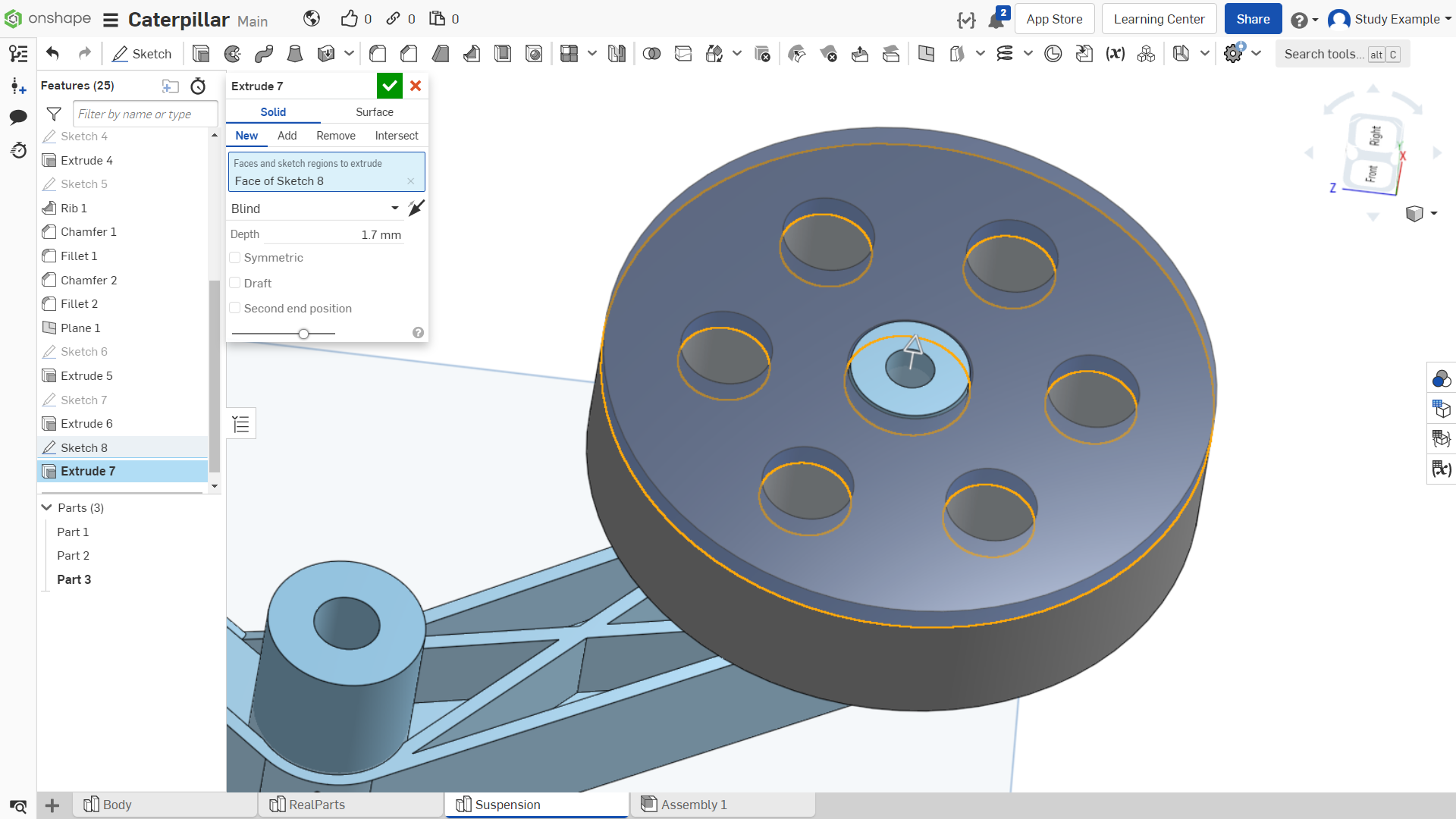Select the Revolve tool in the toolbar
The height and width of the screenshot is (819, 1456).
point(233,54)
